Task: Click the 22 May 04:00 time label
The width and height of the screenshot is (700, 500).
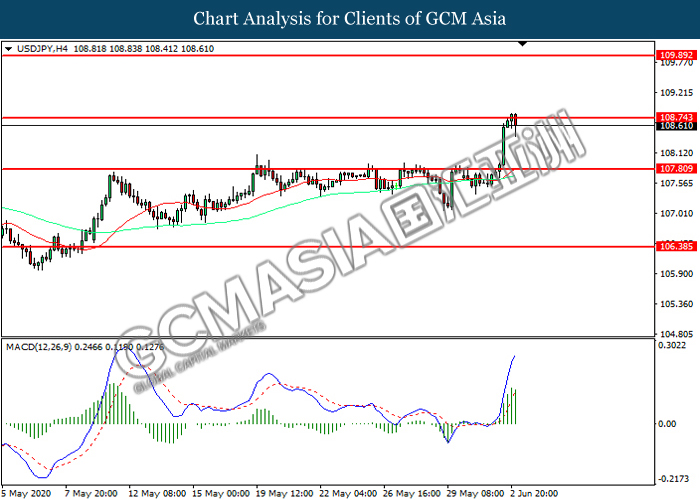Action: pos(349,493)
